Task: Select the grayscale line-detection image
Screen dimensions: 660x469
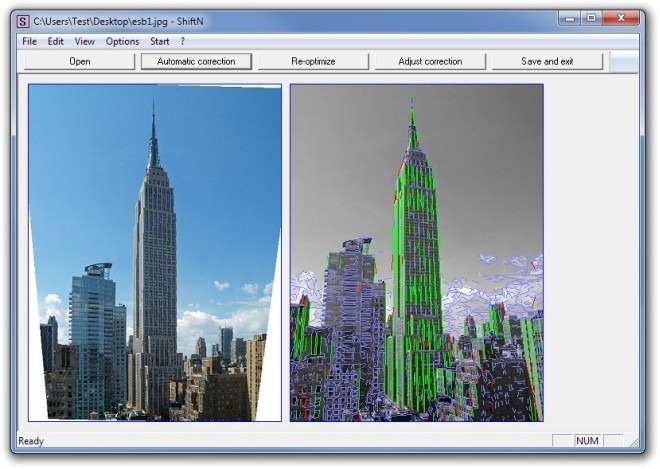Action: pos(417,253)
